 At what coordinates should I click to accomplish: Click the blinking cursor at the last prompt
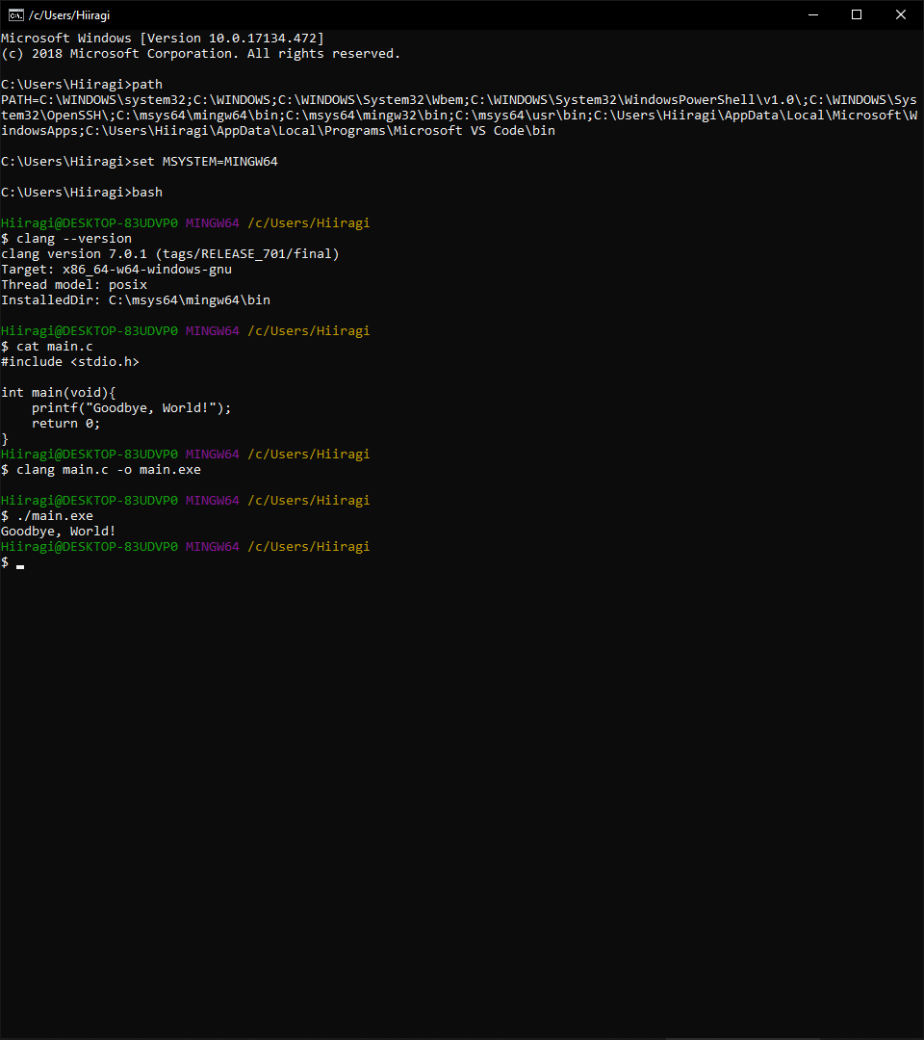20,566
